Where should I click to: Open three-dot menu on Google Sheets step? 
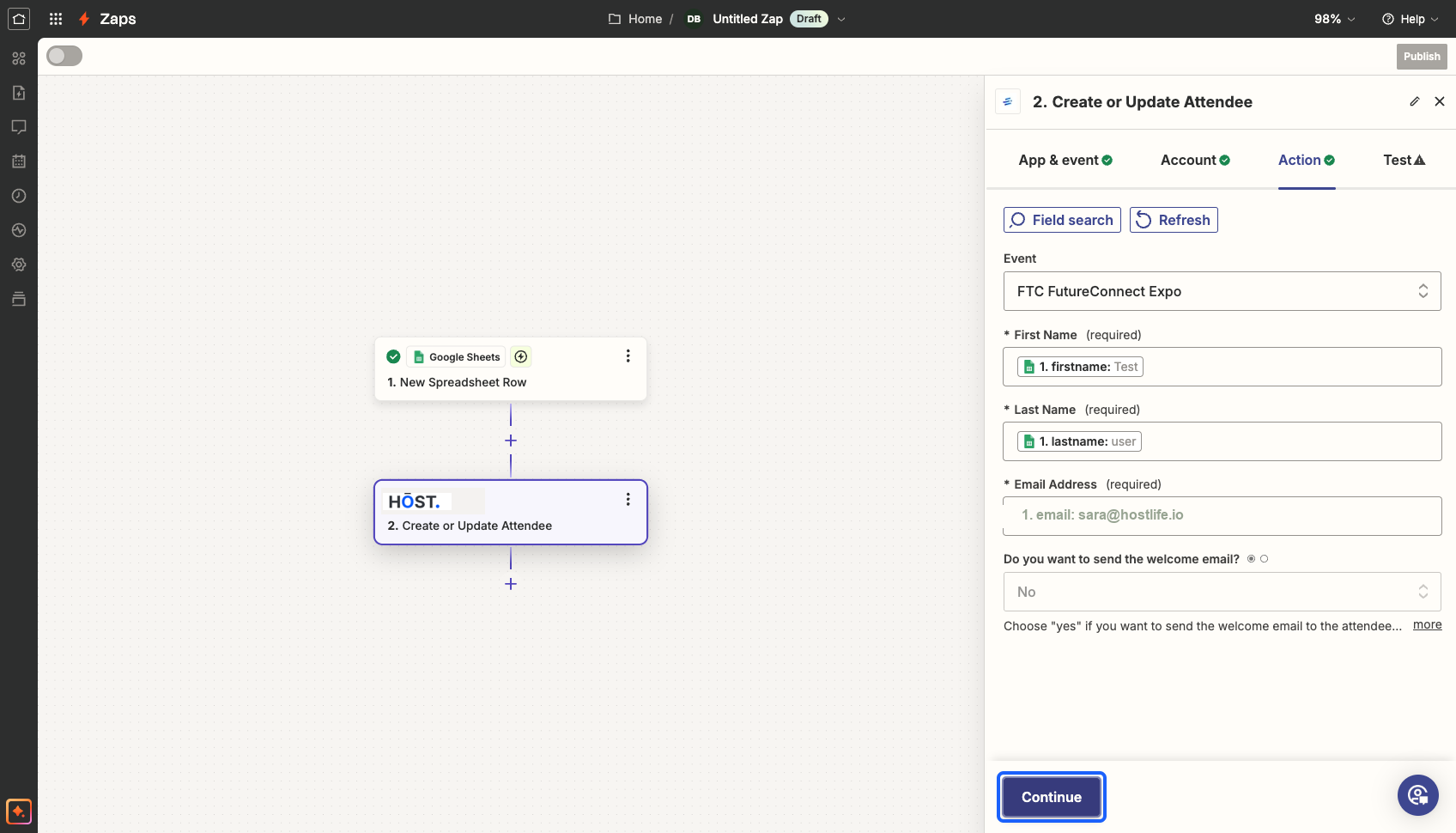pyautogui.click(x=628, y=356)
